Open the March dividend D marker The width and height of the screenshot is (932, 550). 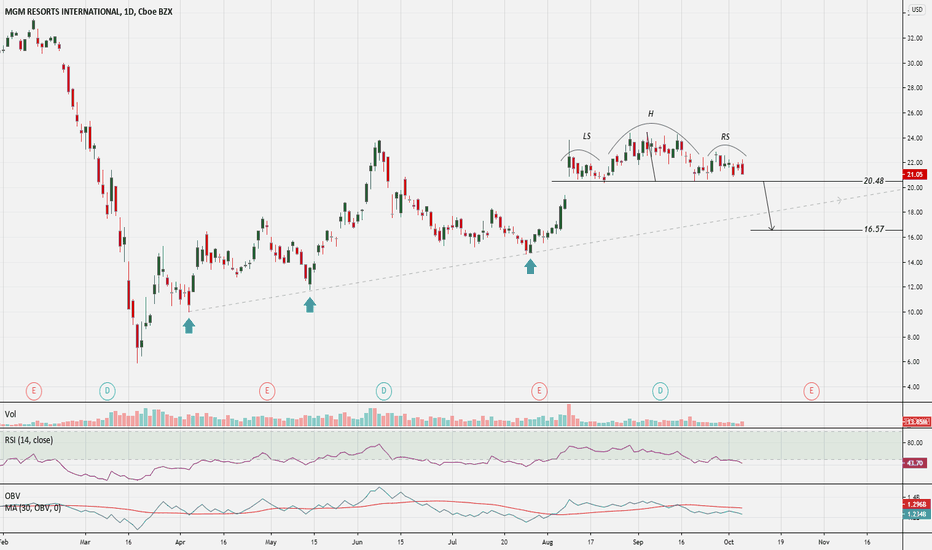click(107, 391)
